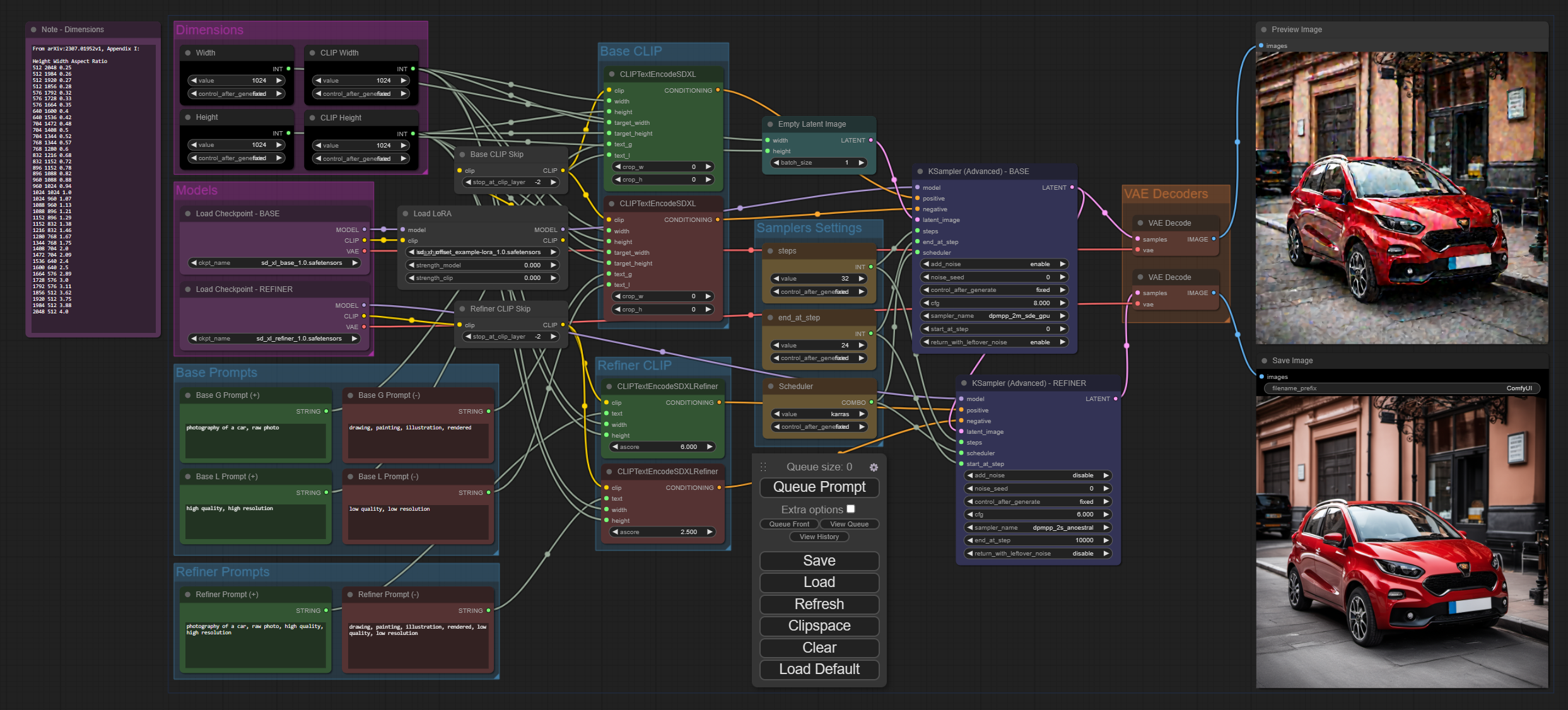Collapse the Load LoRA node via its title dot
Viewport: 1568px width, 710px height.
[x=406, y=214]
